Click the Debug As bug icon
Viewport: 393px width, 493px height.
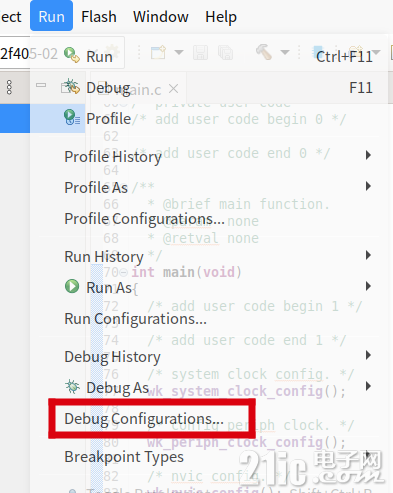(72, 387)
